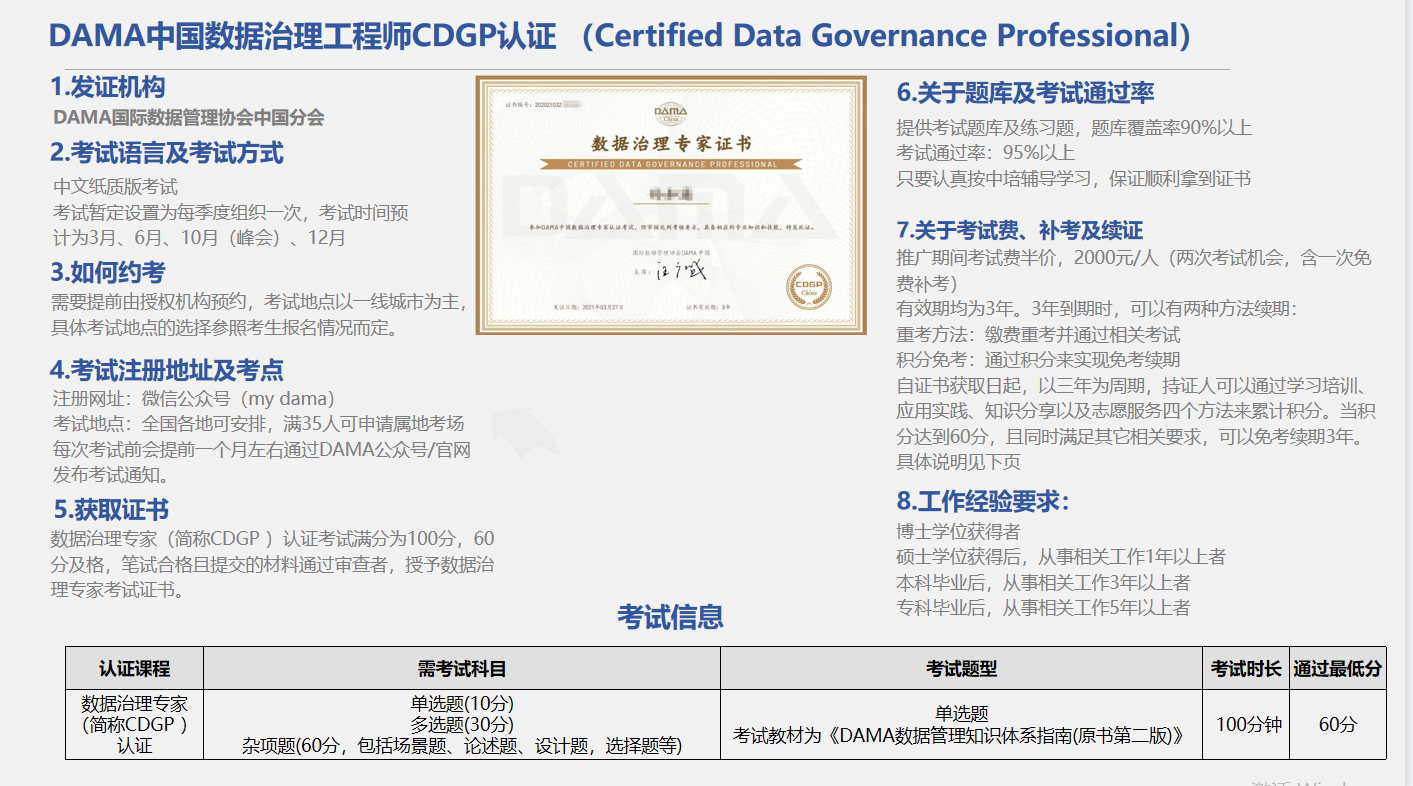Viewport: 1413px width, 786px height.
Task: Click line "考试地点：全国各地可安排，满35人可申请属地考场"
Action: tap(258, 424)
